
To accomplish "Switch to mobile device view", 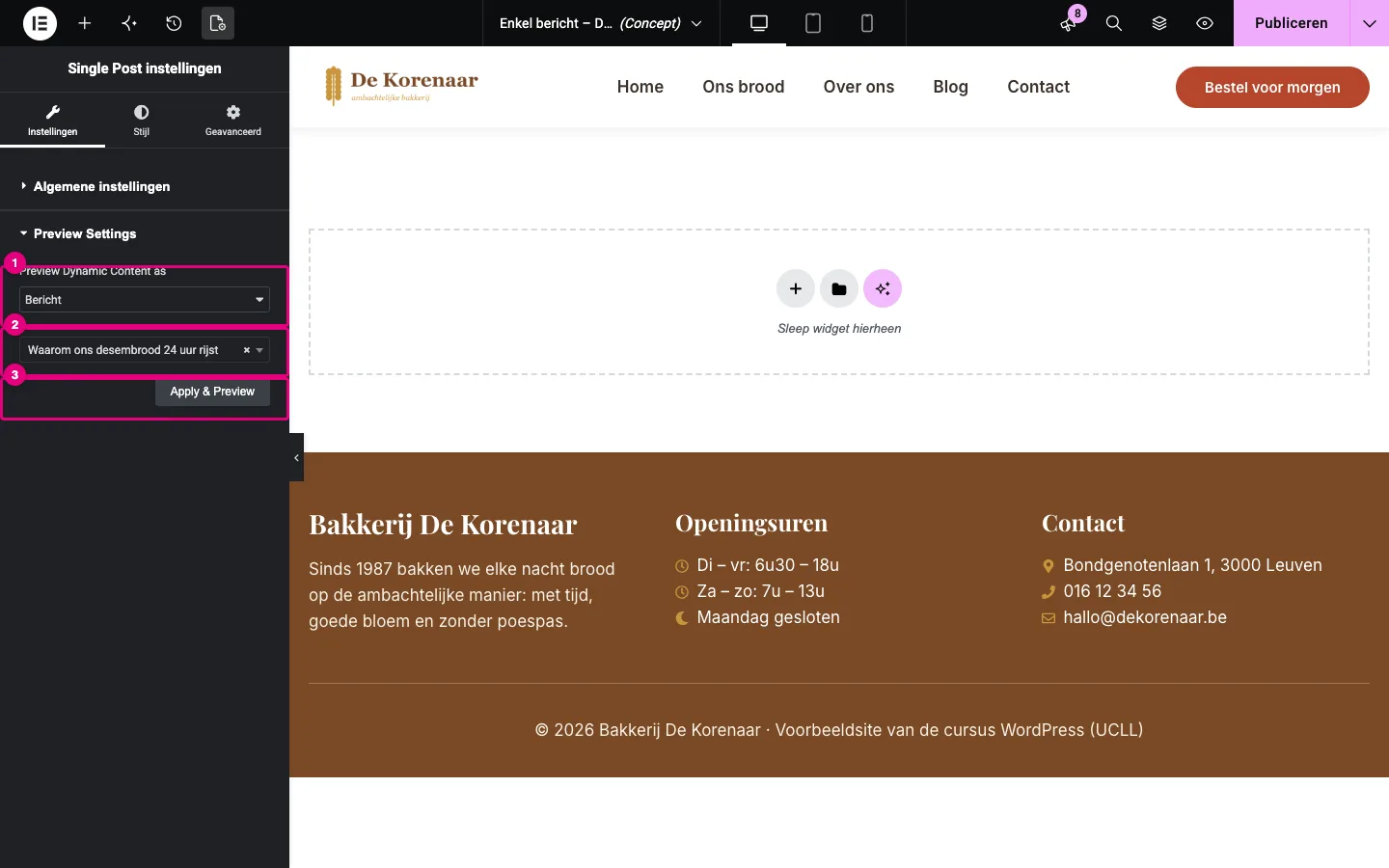I will pos(867,23).
